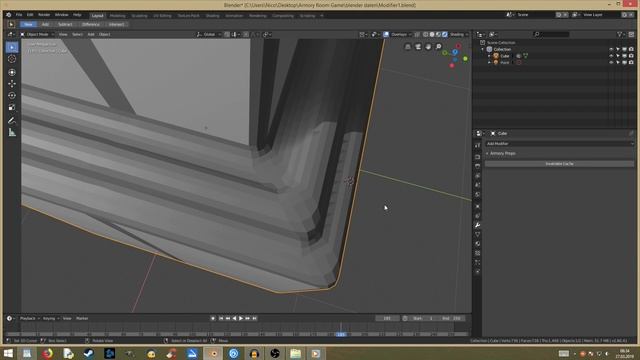The height and width of the screenshot is (360, 640).
Task: Click the outliner search field
Action: tap(551, 34)
